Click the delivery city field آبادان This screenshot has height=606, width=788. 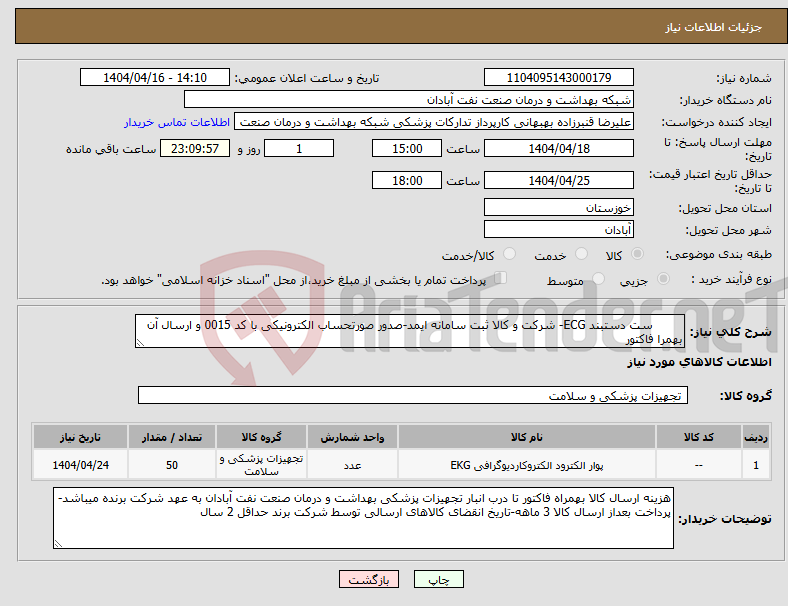(559, 229)
